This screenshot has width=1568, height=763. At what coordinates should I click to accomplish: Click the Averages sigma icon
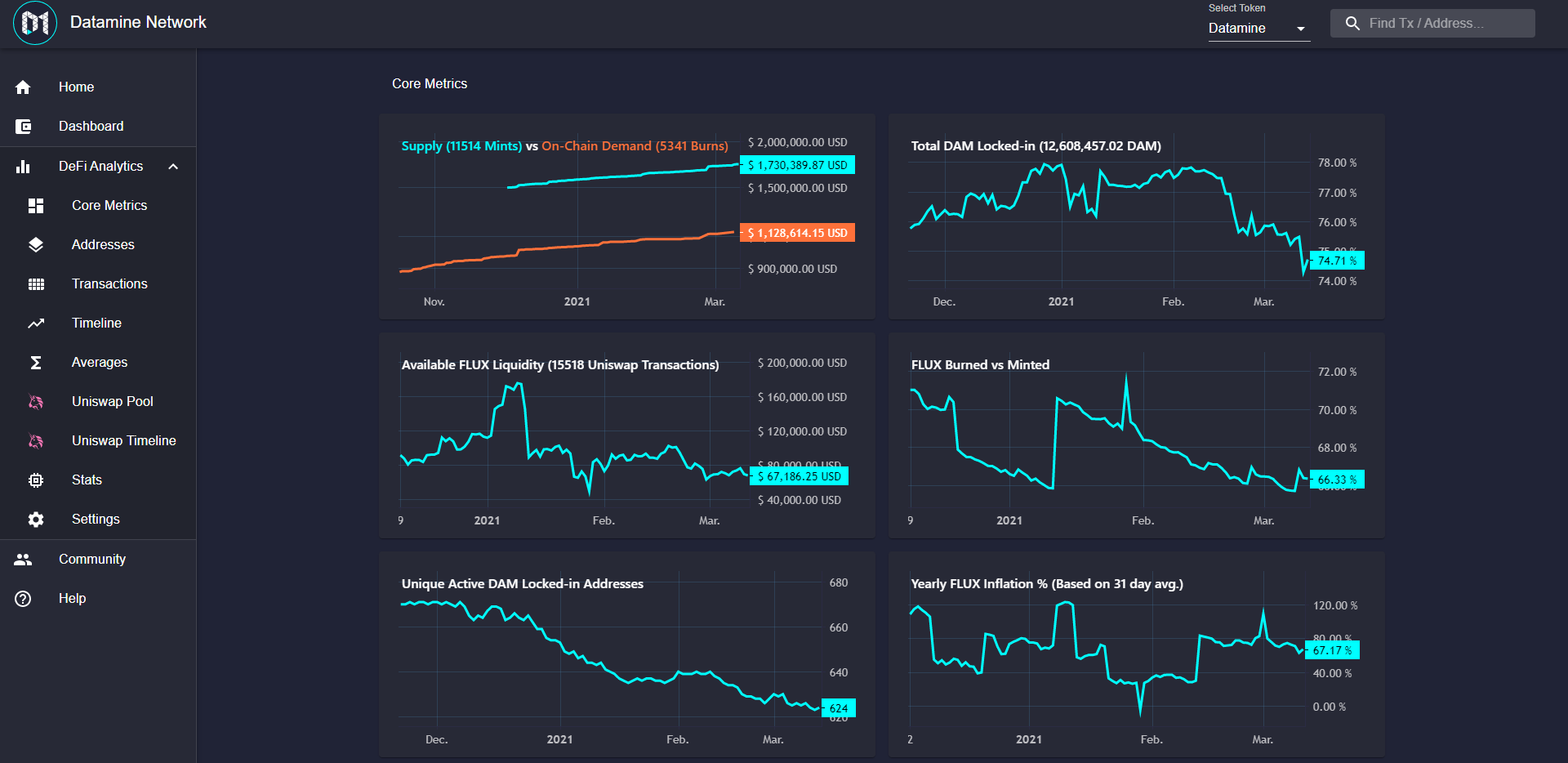[36, 362]
